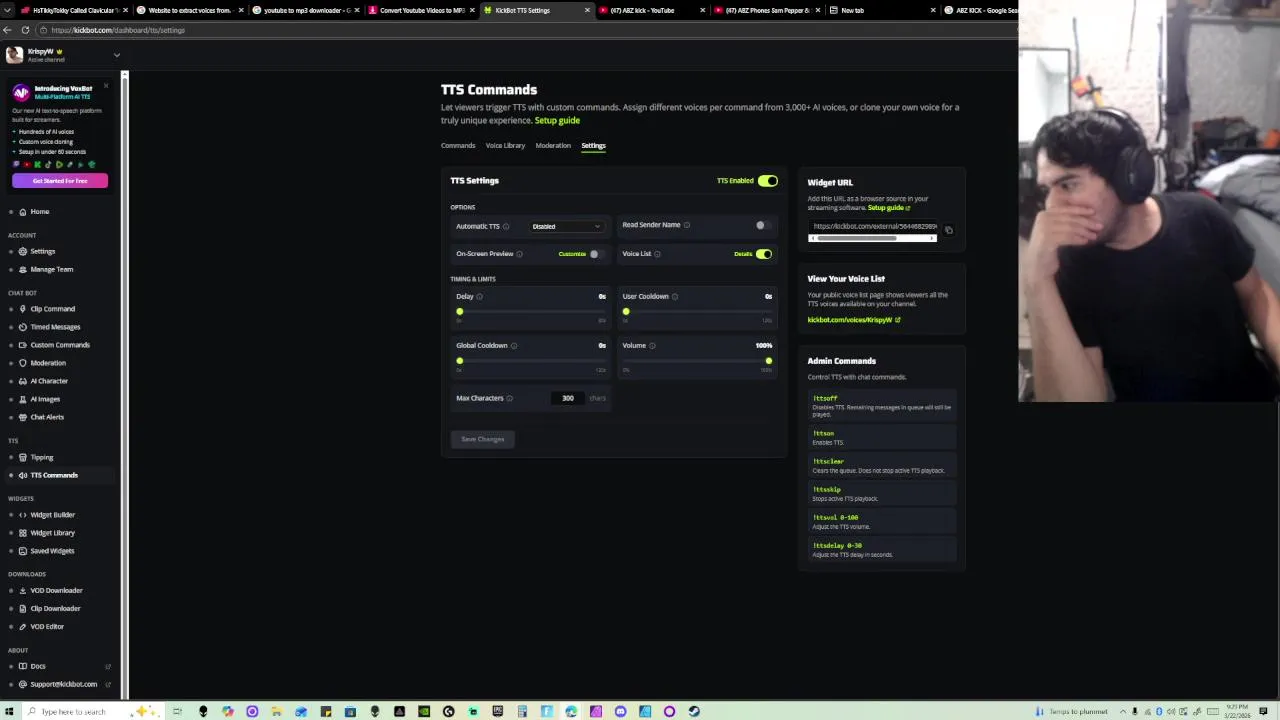
Task: Click the Max Characters input field
Action: (568, 398)
